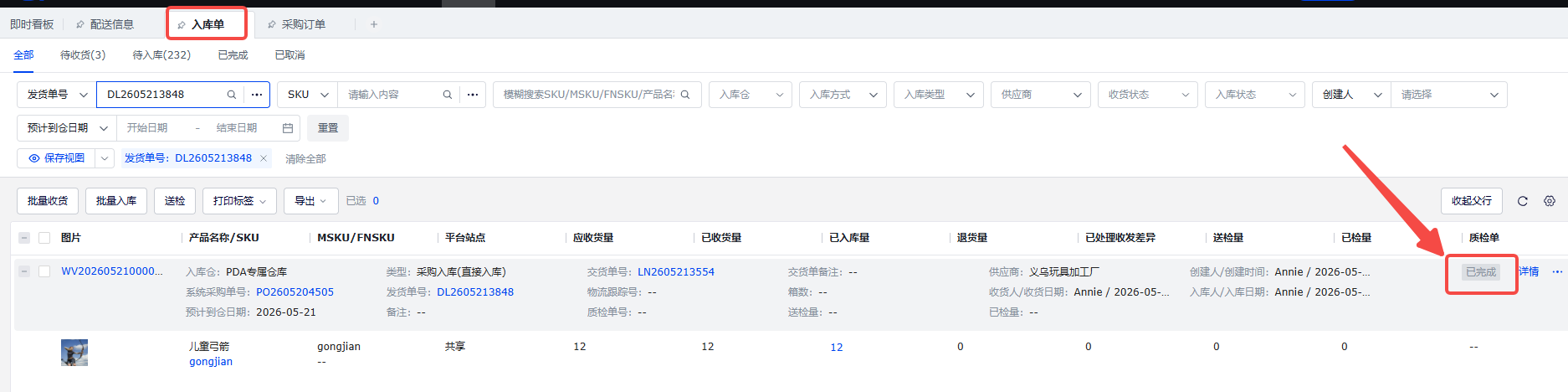
Task: Add a new tab with plus icon
Action: [374, 24]
